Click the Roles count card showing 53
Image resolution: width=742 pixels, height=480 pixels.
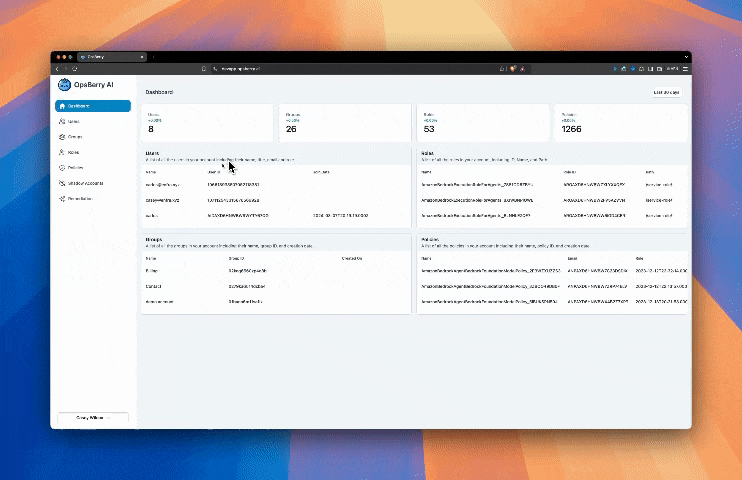[x=482, y=122]
